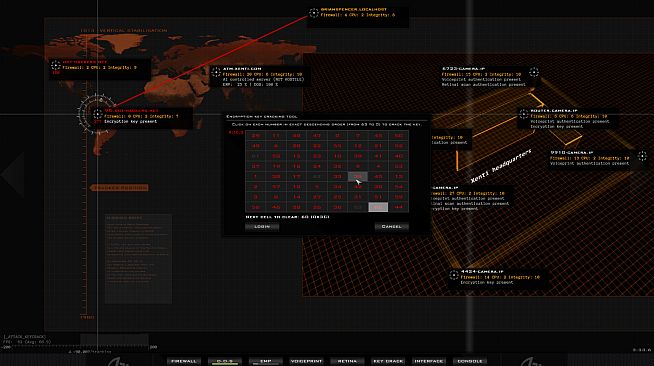Click the 'AI controlled server' text under atm.xenti.com

pyautogui.click(x=264, y=79)
